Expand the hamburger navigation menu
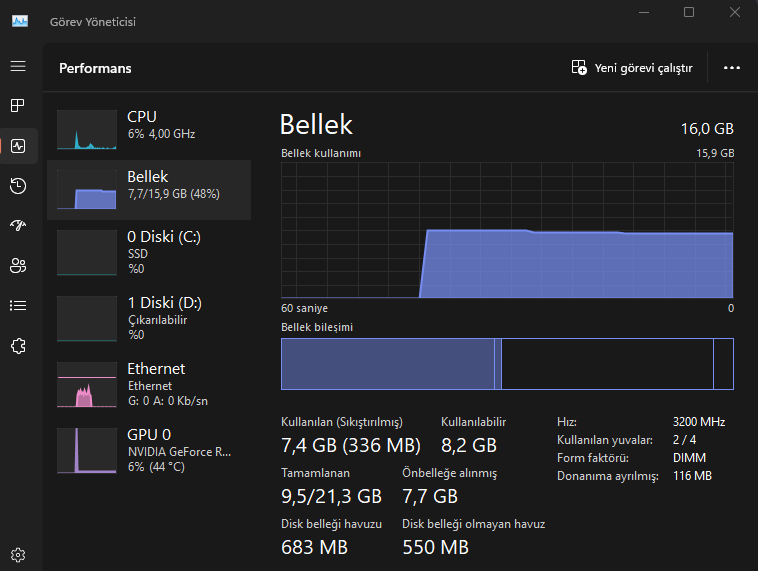 18,66
